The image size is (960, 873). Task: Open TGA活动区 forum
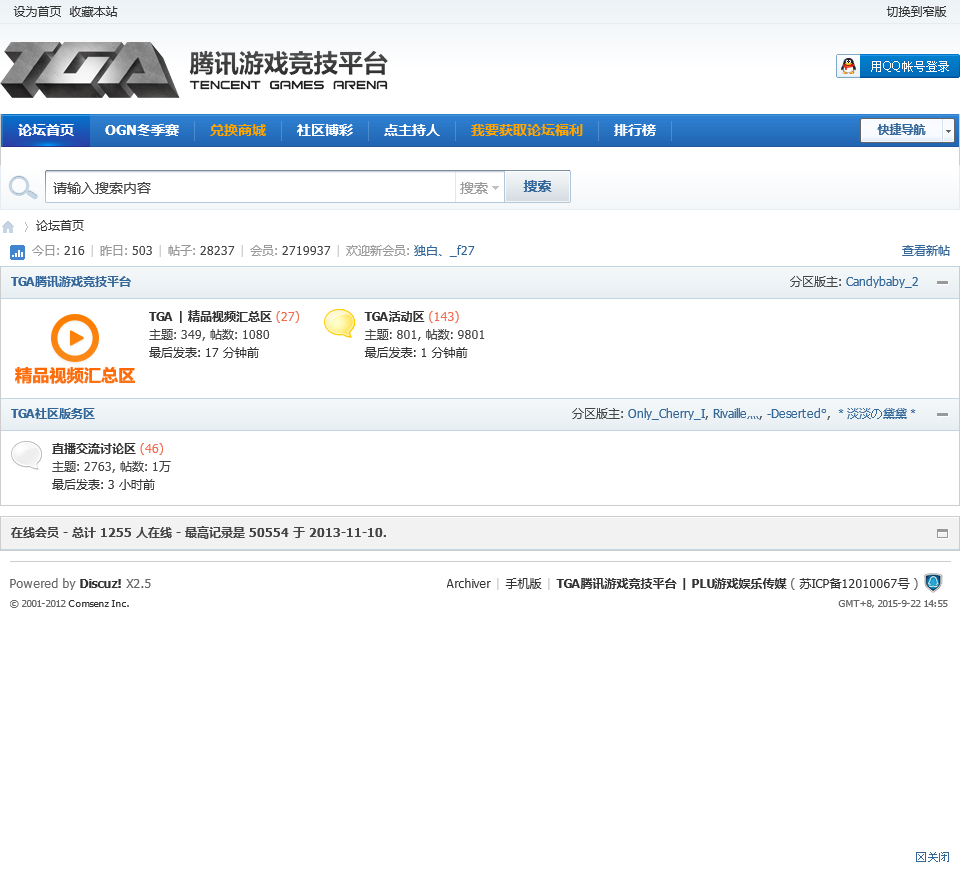394,317
